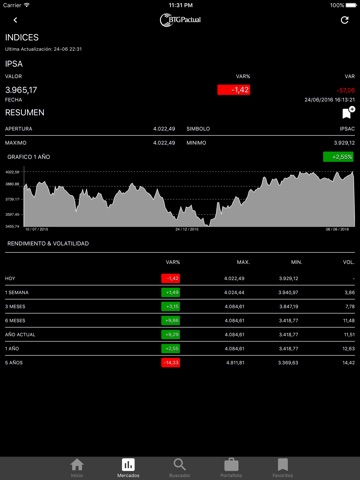Viewport: 360px width, 480px height.
Task: Select the HOY performance row
Action: 180,278
